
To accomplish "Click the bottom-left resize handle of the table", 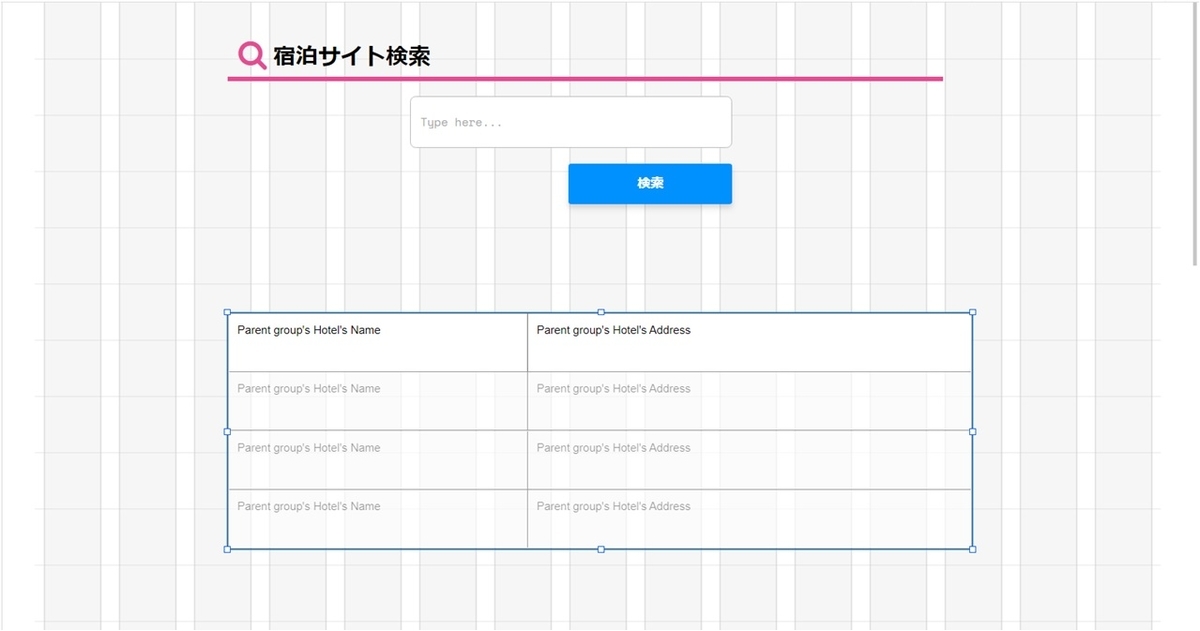I will click(227, 549).
